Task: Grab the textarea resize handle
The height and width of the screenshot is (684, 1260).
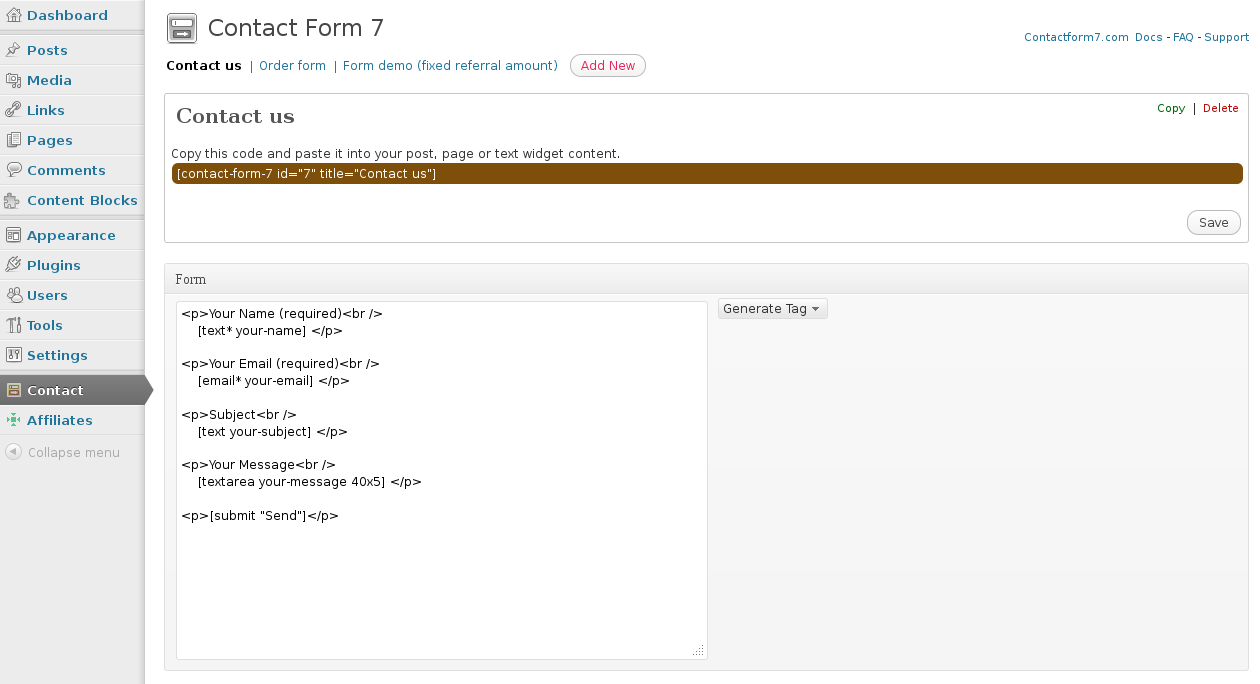Action: pyautogui.click(x=698, y=650)
